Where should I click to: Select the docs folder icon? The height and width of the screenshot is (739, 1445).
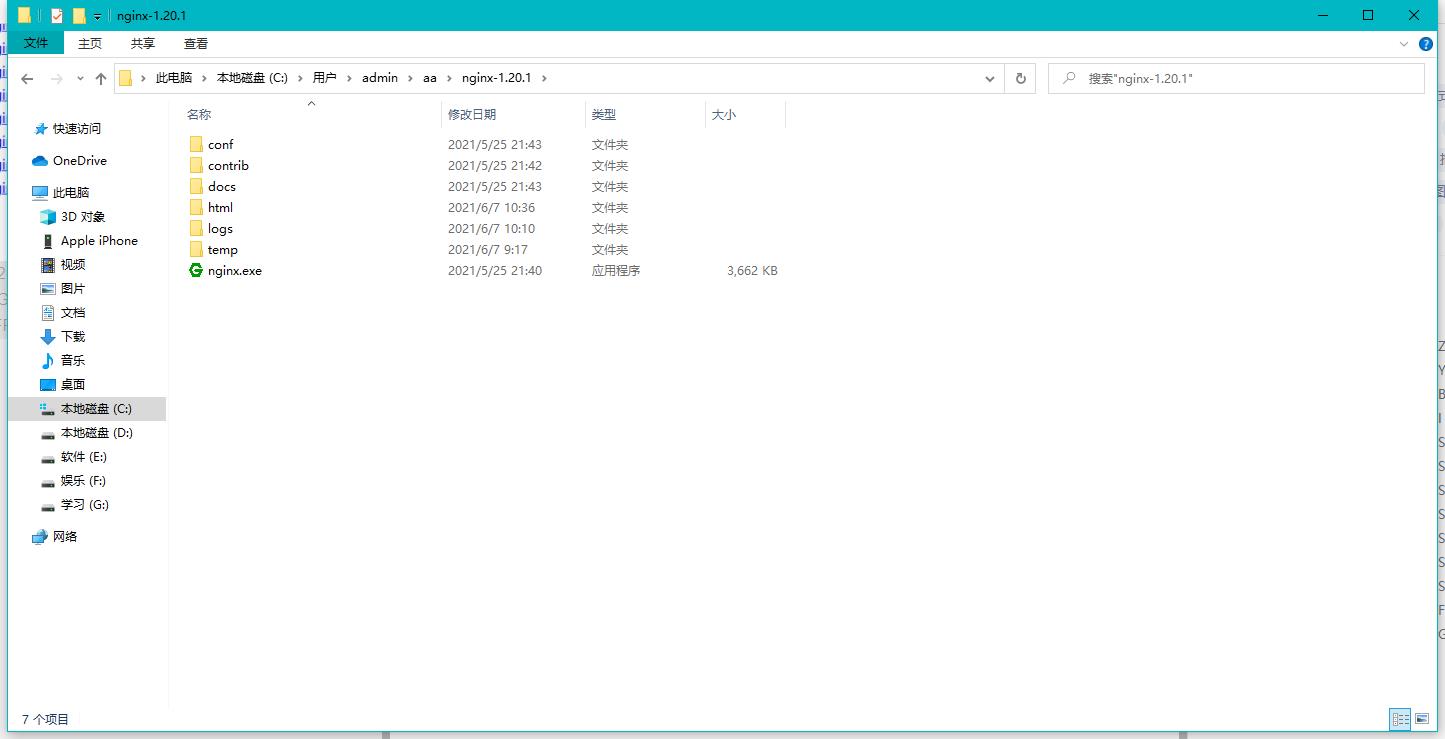click(196, 187)
